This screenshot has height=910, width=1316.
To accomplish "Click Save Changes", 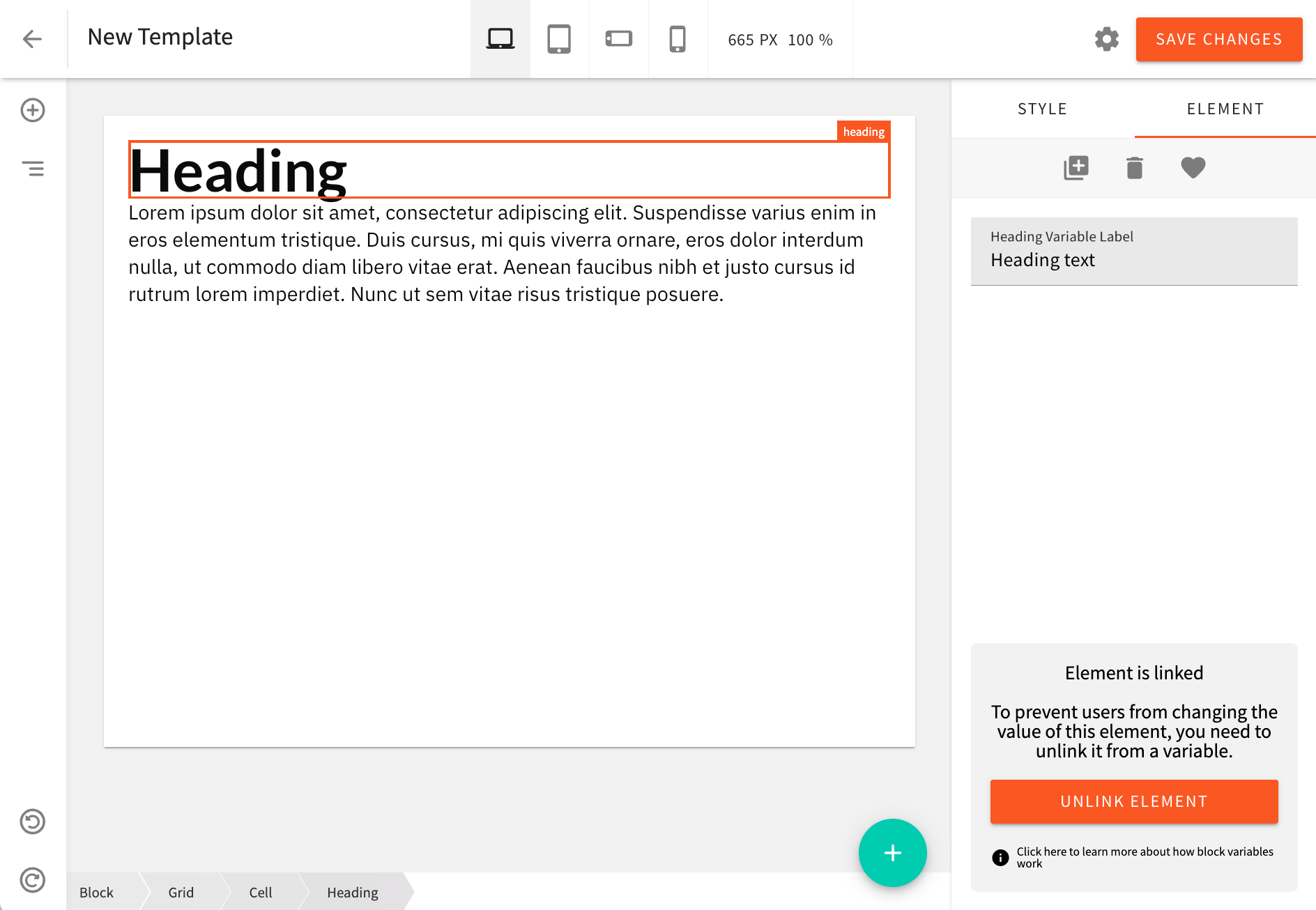I will (1219, 39).
